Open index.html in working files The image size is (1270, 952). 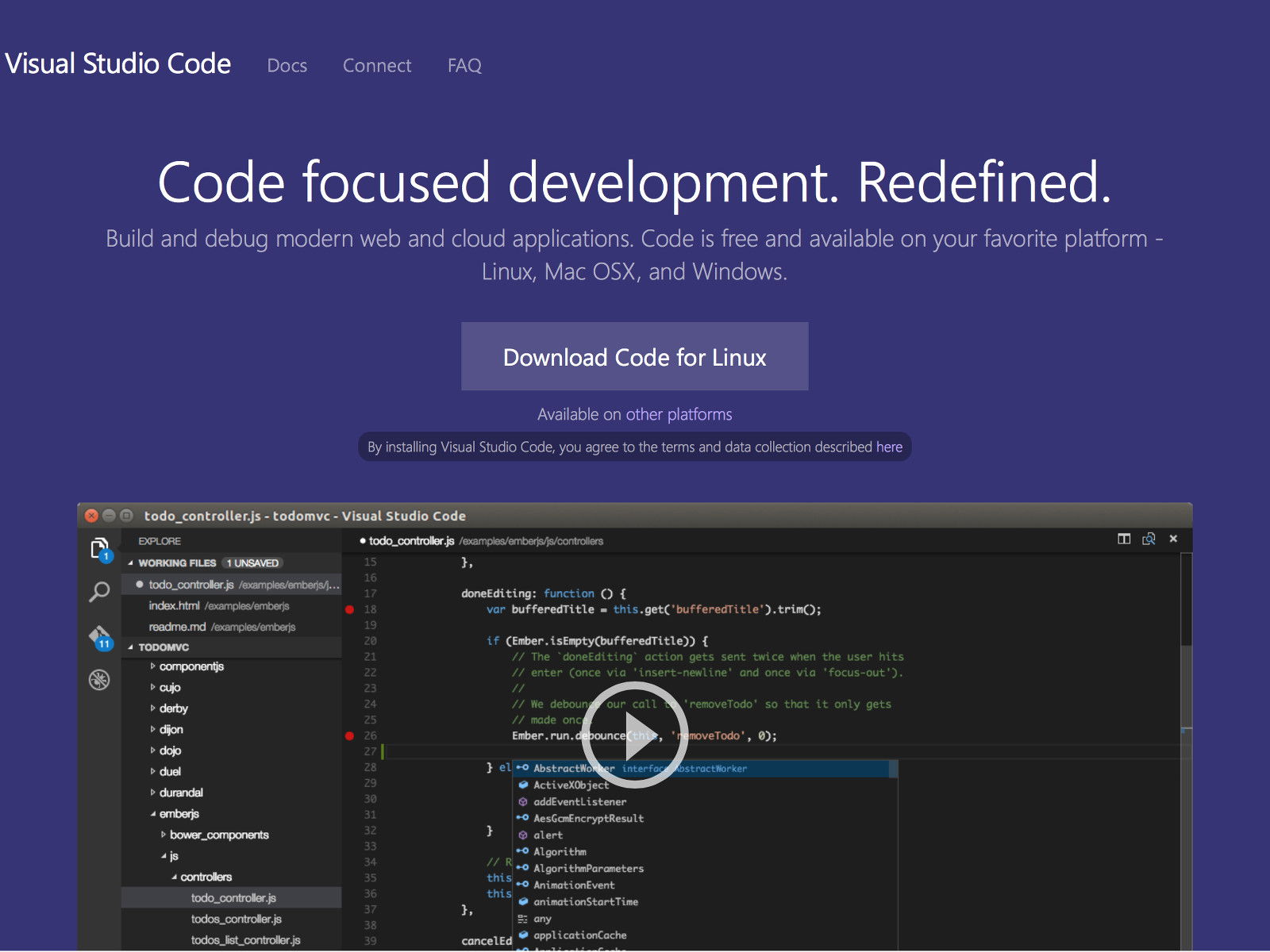tap(232, 605)
